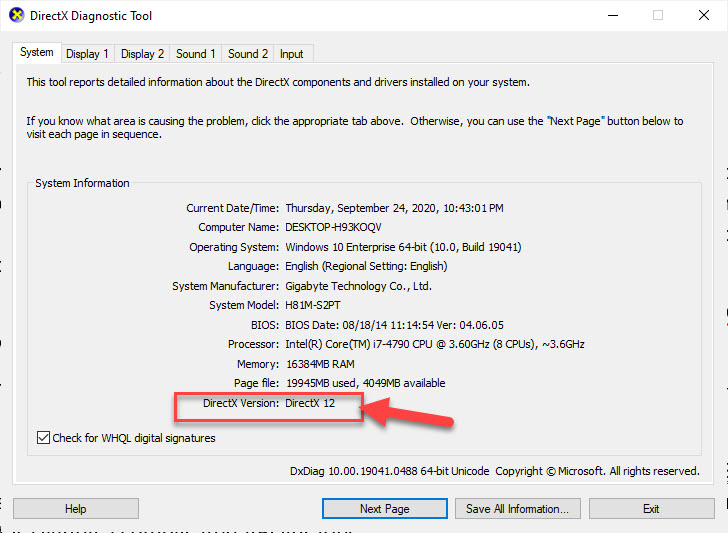The width and height of the screenshot is (728, 533).
Task: Click the 'Copyright © Microsoft. All rights reserved.' text
Action: [598, 471]
